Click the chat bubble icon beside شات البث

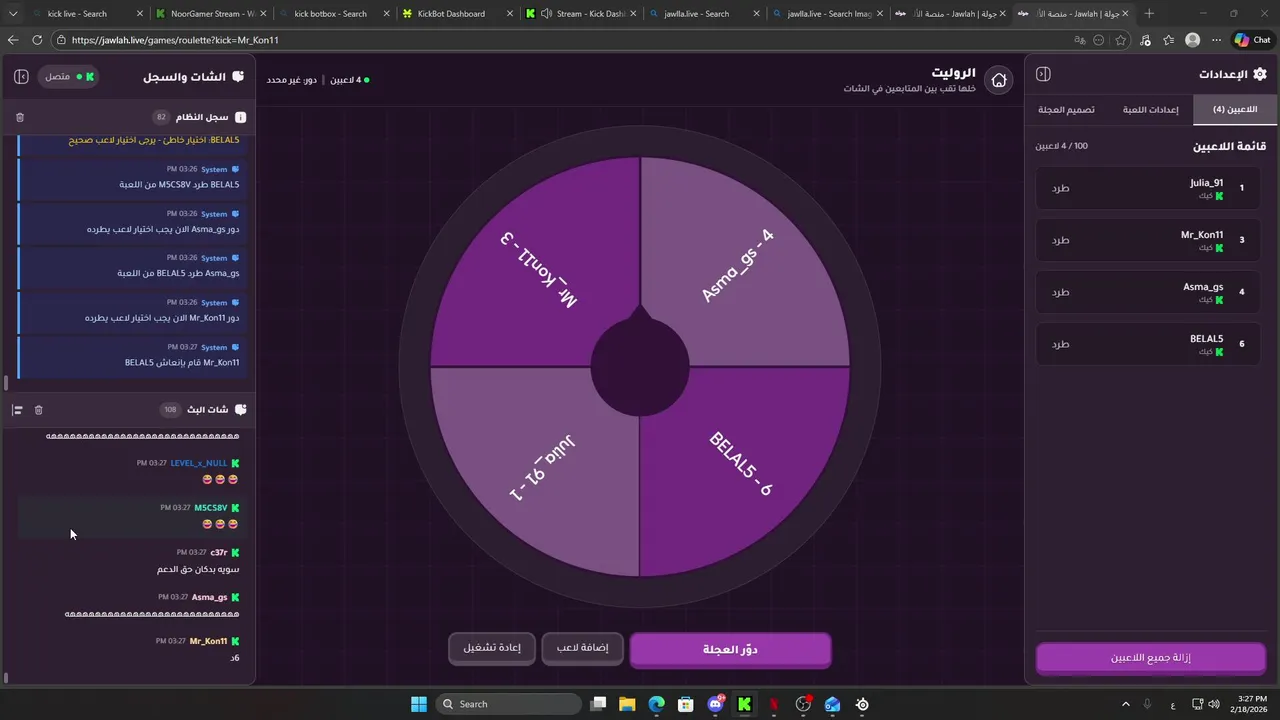tap(240, 410)
